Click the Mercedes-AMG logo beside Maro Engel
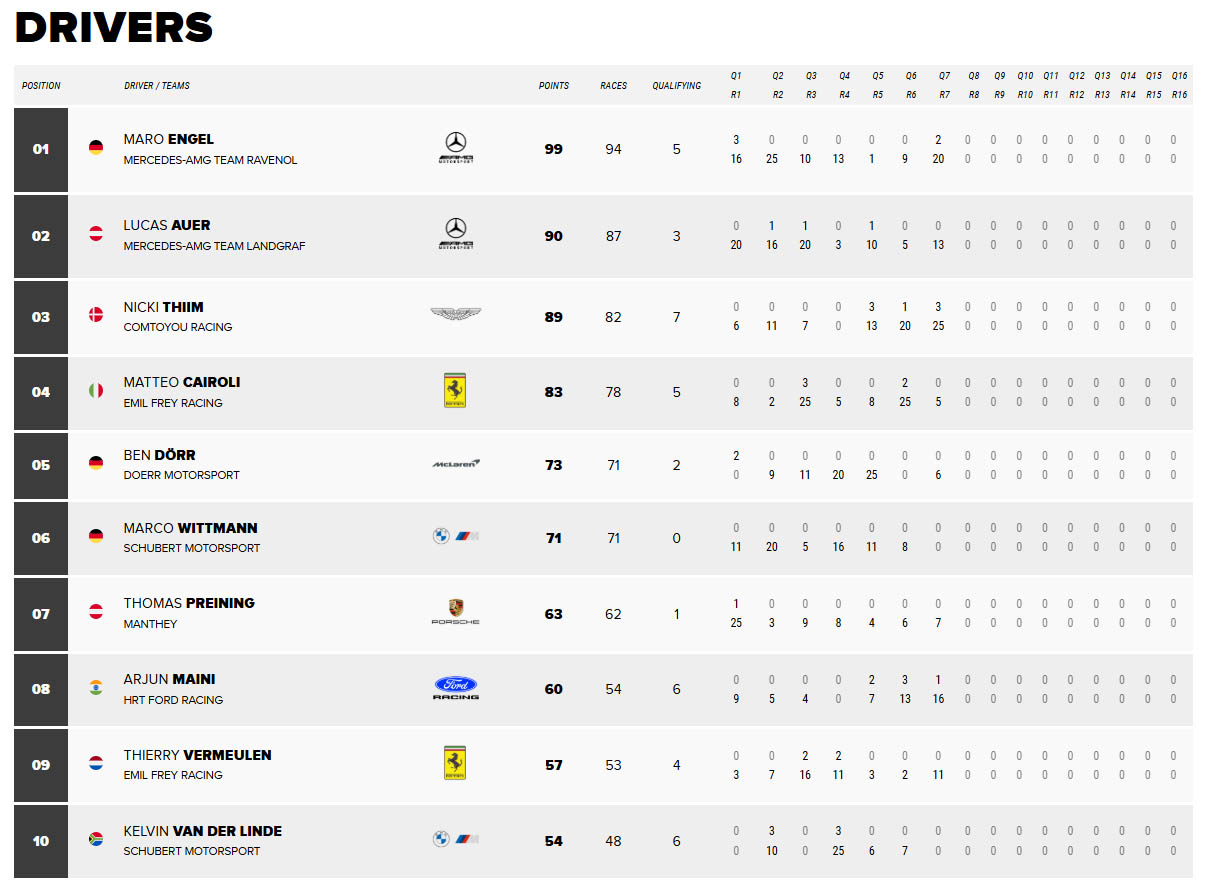This screenshot has width=1206, height=880. 455,148
